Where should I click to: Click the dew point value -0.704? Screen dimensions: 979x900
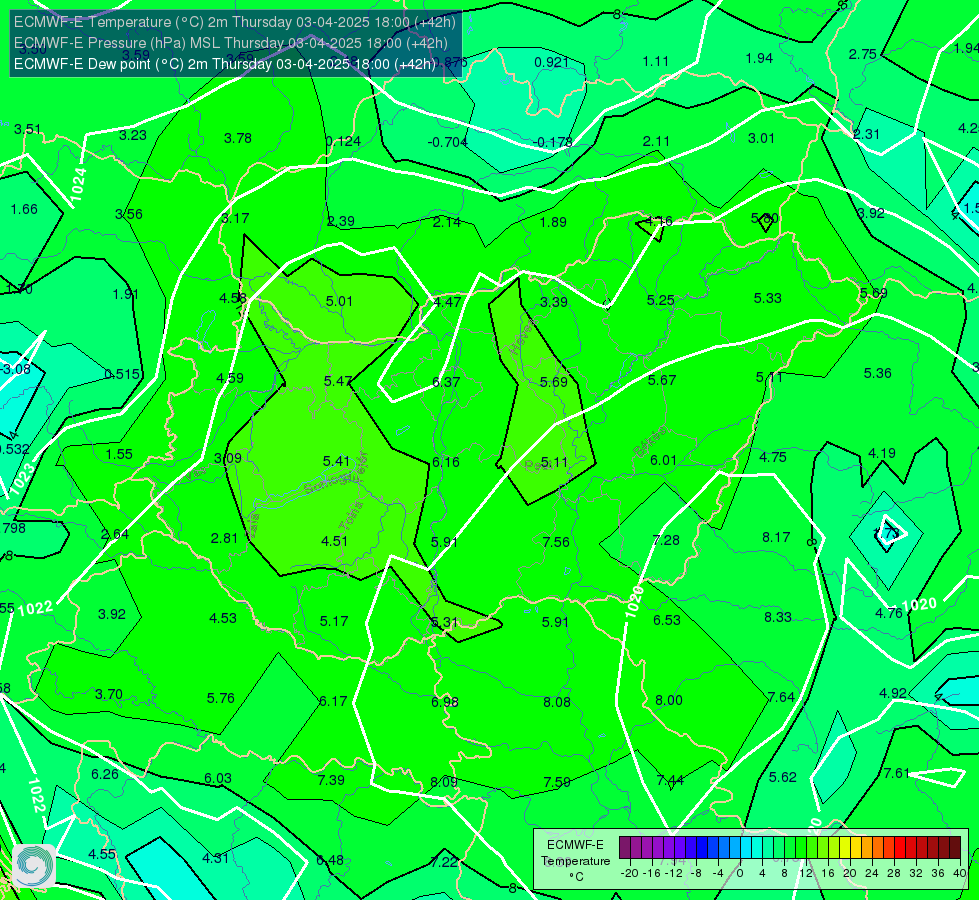[447, 142]
